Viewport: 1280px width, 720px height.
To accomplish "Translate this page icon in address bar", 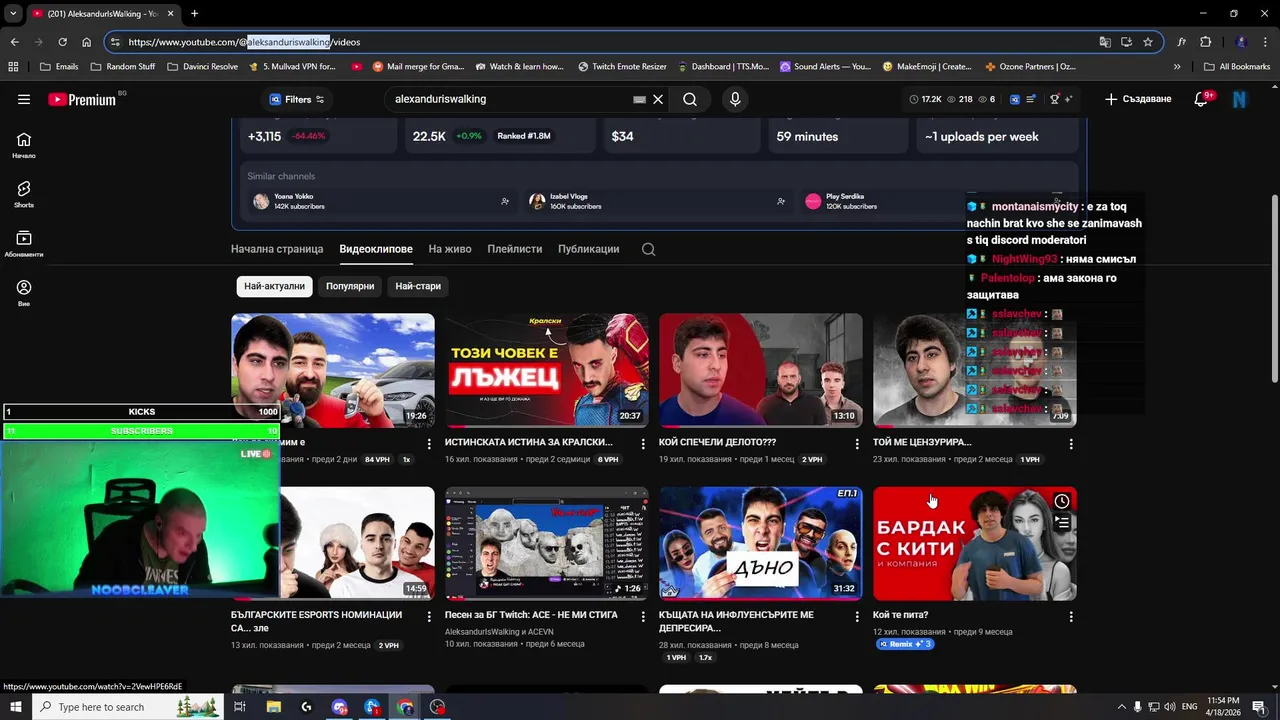I will [x=1105, y=42].
